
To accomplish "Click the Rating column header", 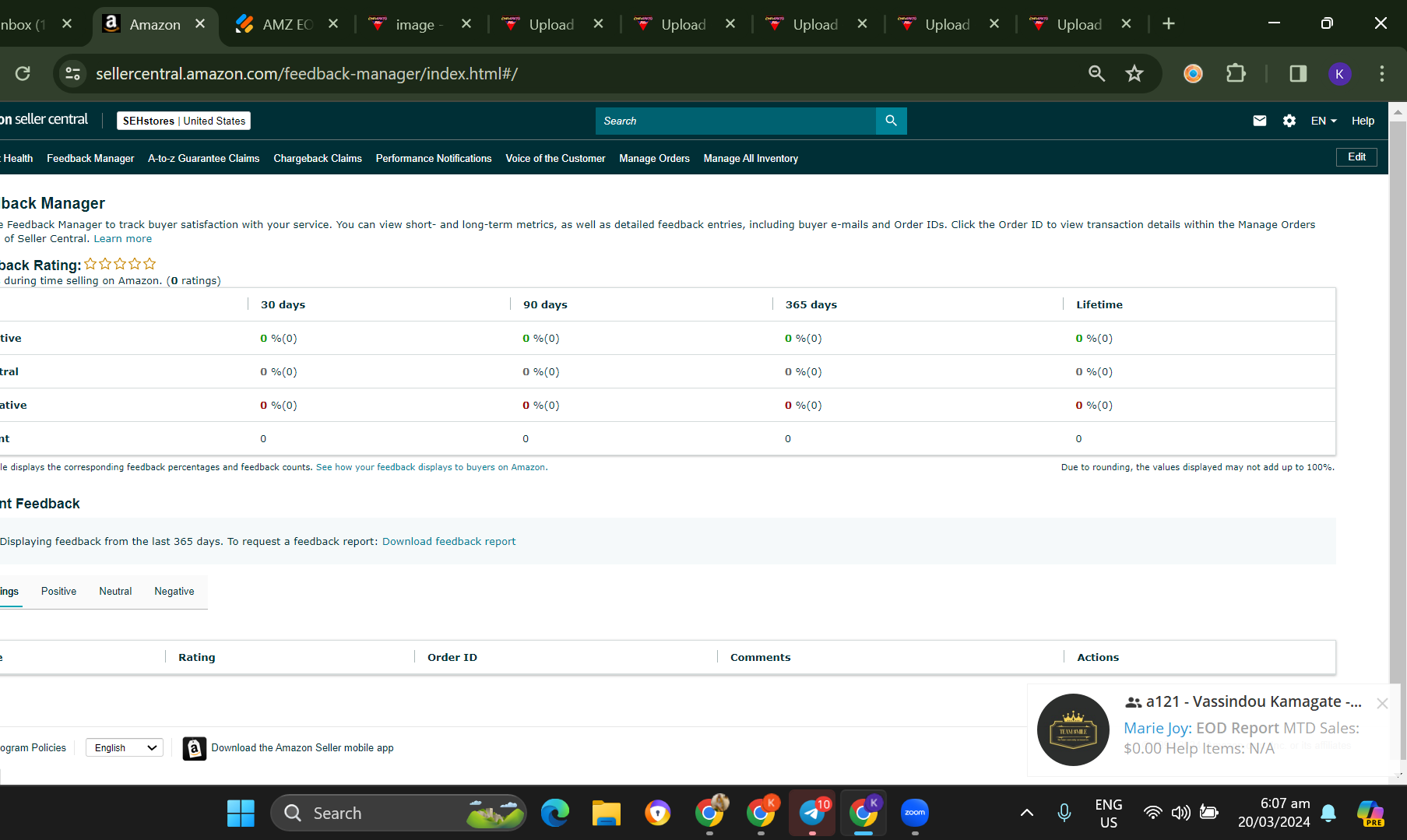I will pos(196,658).
